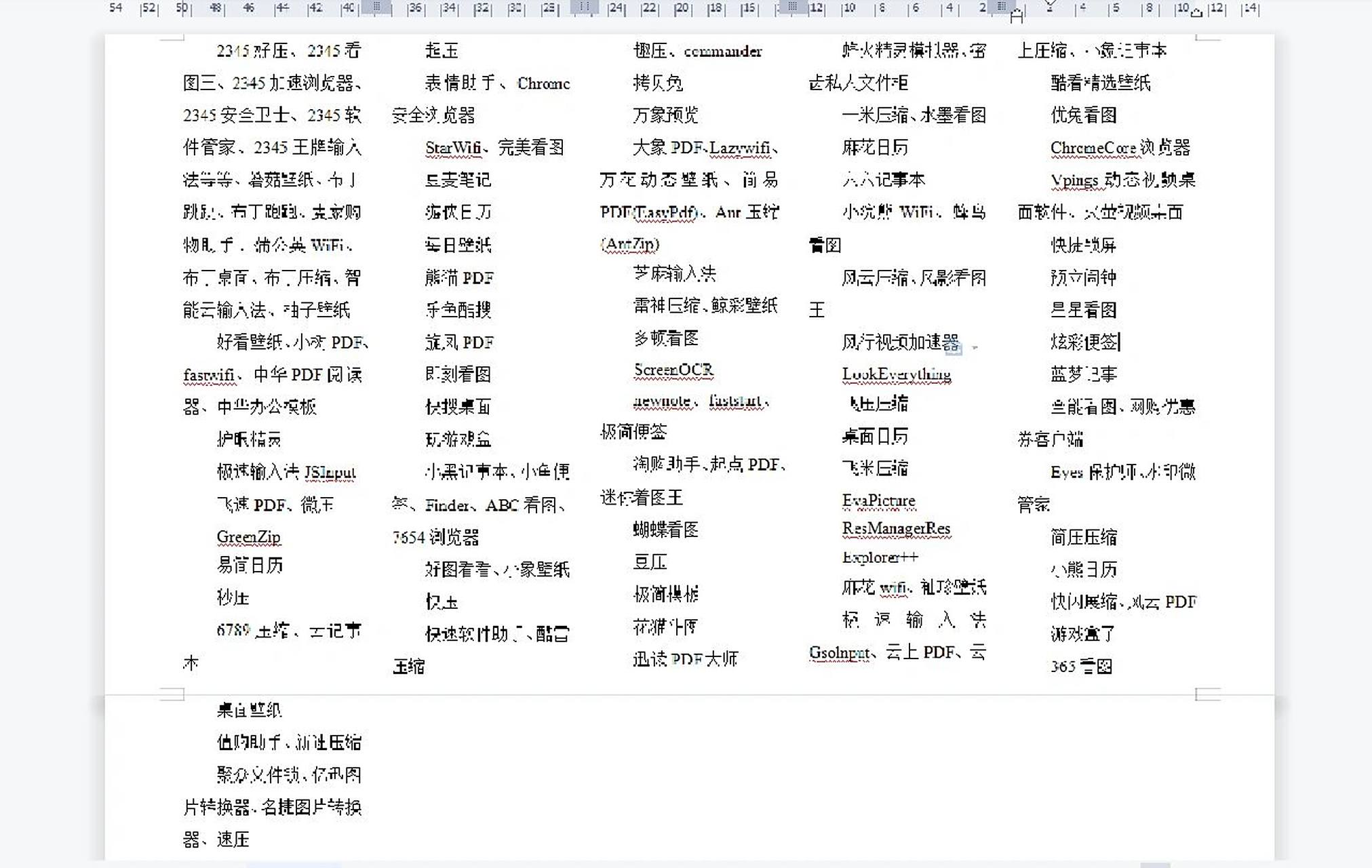Click the text 六六记事本

tap(884, 180)
